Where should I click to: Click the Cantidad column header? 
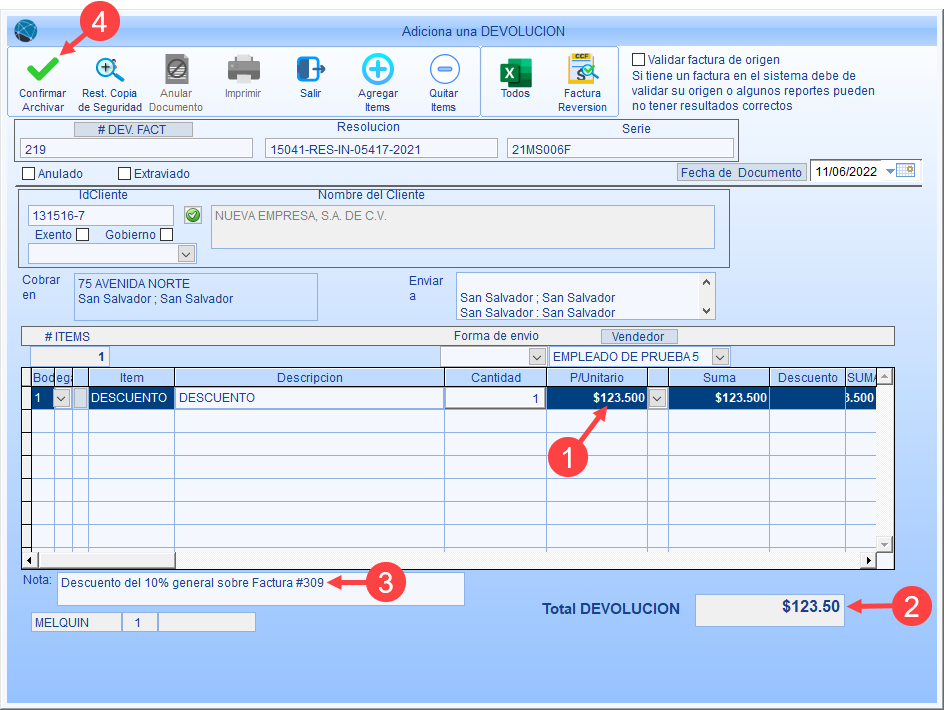[495, 378]
